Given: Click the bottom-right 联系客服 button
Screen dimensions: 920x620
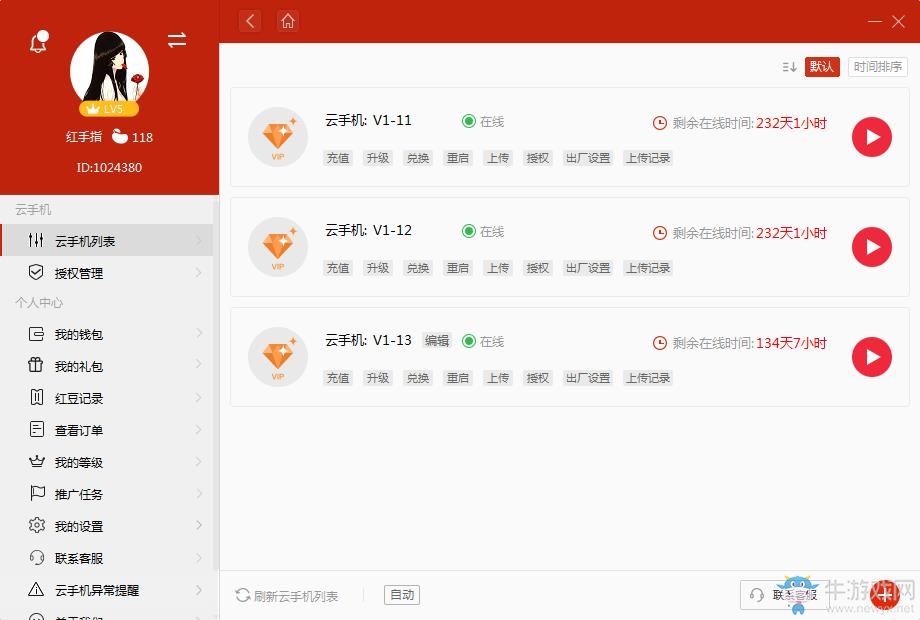Looking at the screenshot, I should 784,595.
